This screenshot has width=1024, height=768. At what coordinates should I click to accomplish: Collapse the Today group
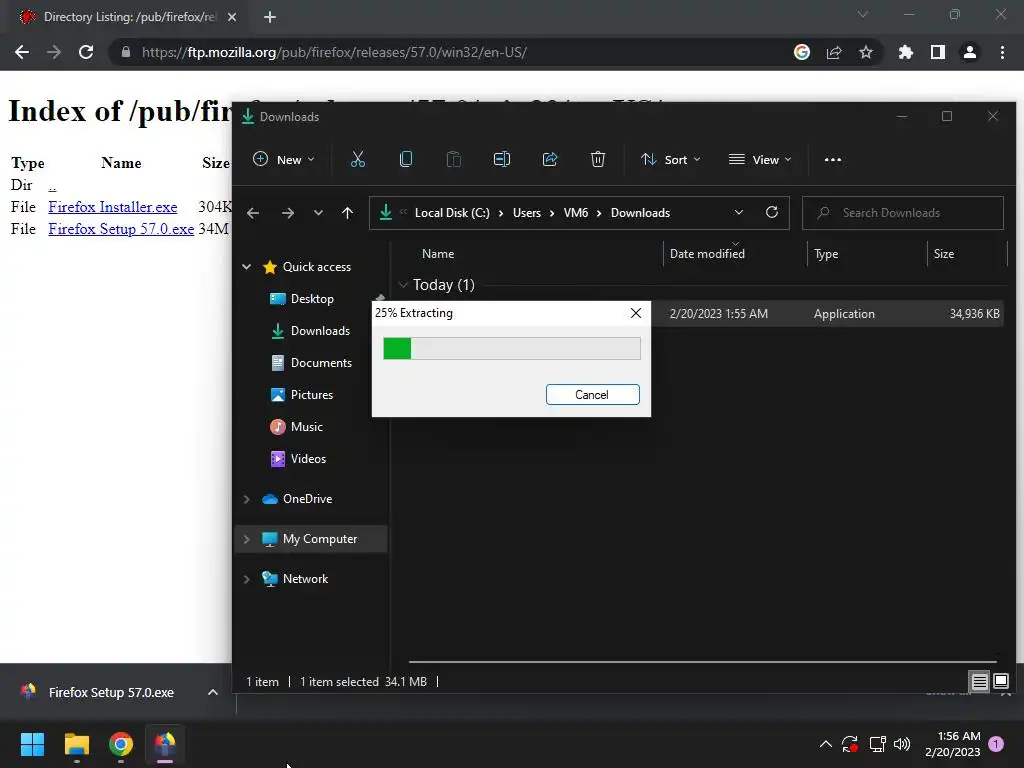403,285
